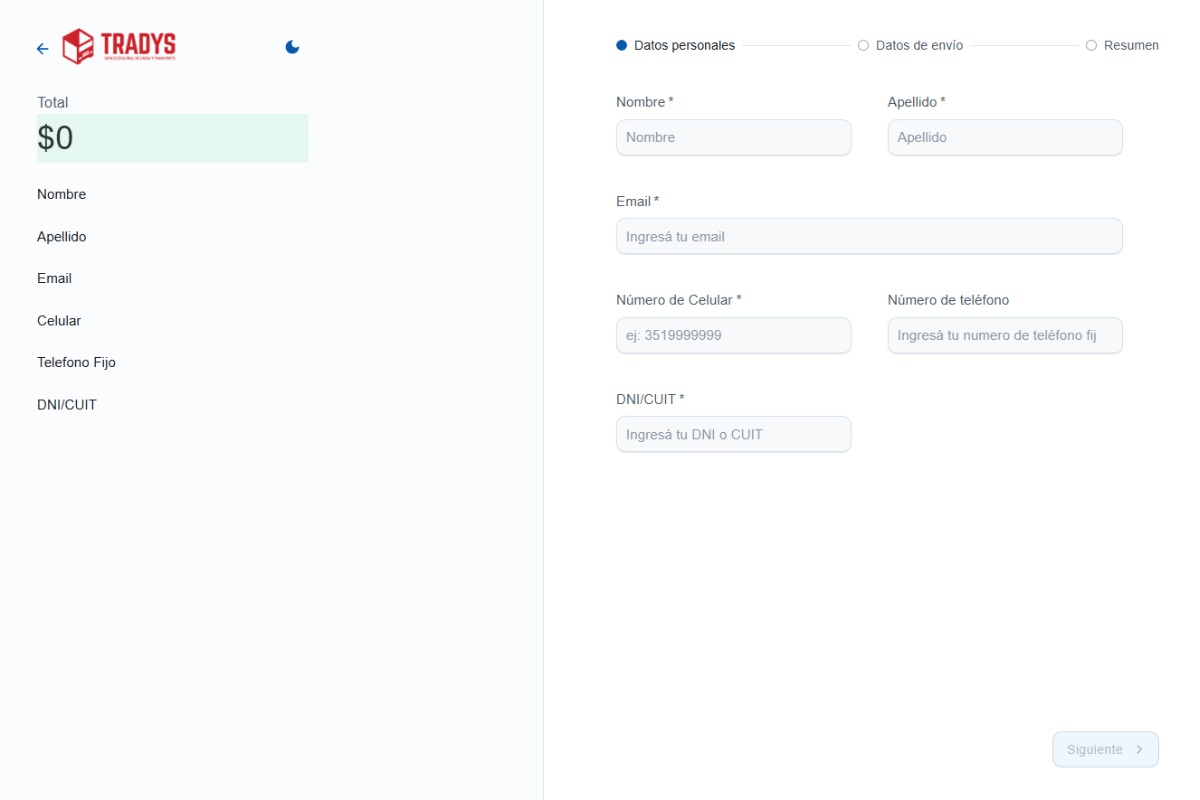Click the Número de Celular input
This screenshot has height=800, width=1200.
point(733,336)
